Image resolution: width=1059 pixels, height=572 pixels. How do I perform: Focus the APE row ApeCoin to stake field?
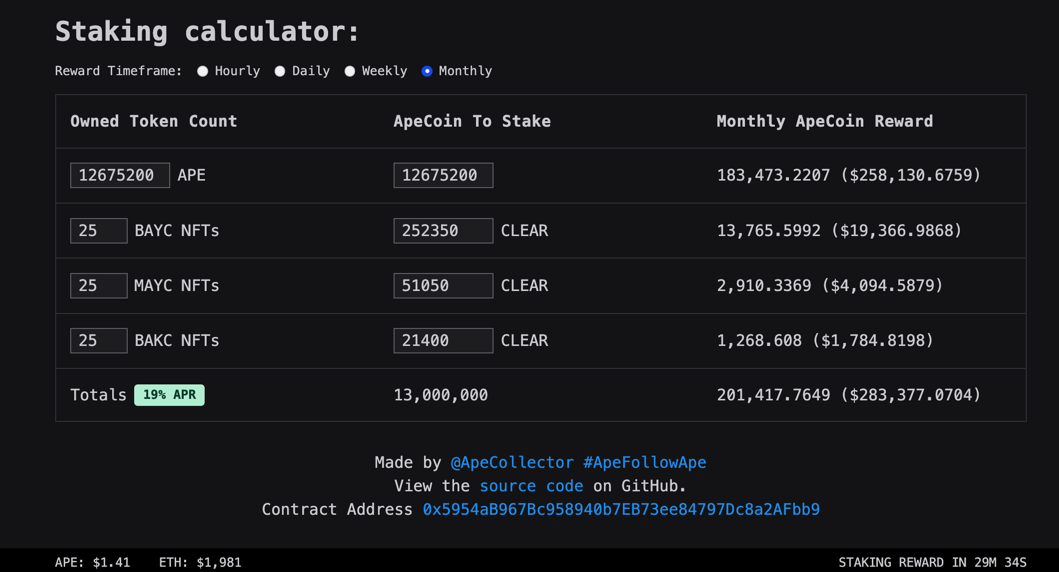click(443, 175)
